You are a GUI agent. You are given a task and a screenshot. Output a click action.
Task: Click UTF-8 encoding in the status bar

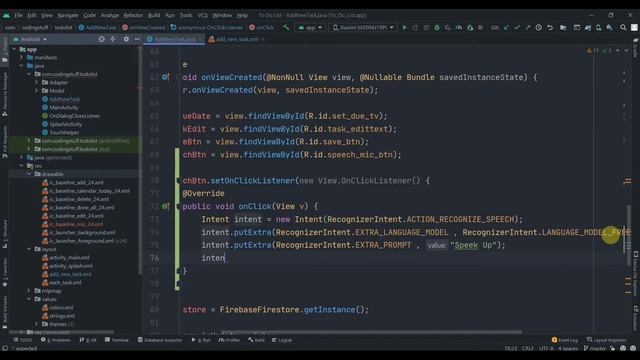[546, 348]
